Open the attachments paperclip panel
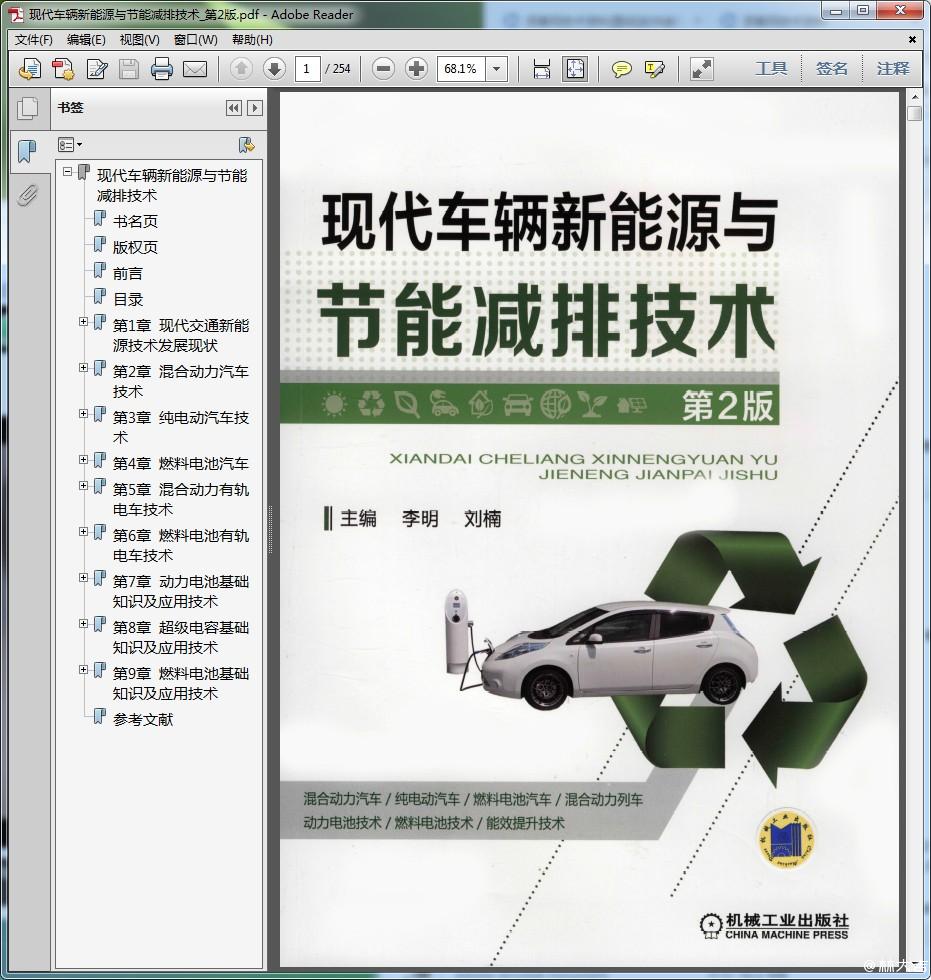The image size is (931, 980). tap(27, 195)
